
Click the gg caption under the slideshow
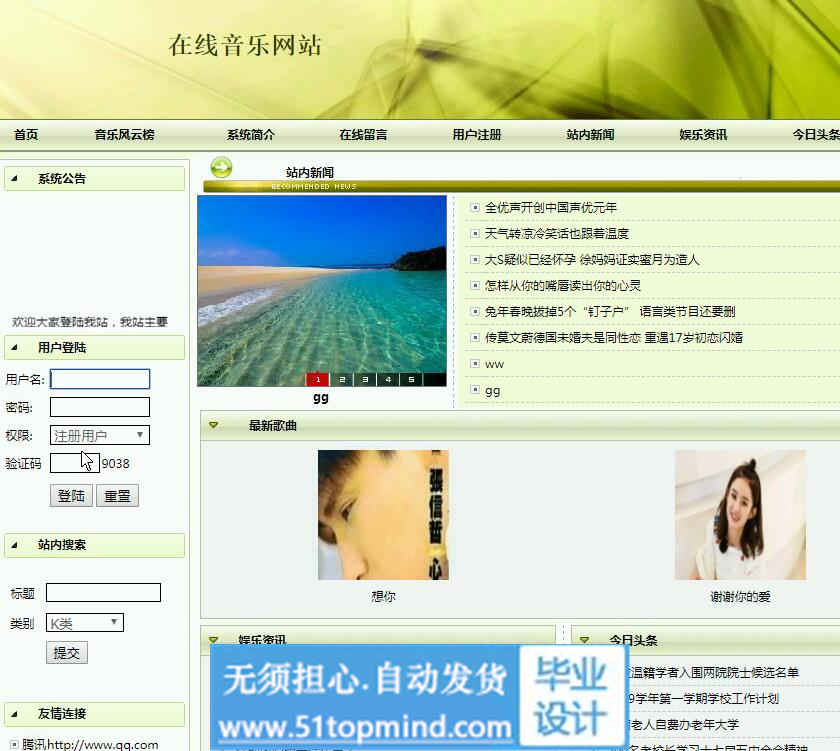[x=321, y=397]
